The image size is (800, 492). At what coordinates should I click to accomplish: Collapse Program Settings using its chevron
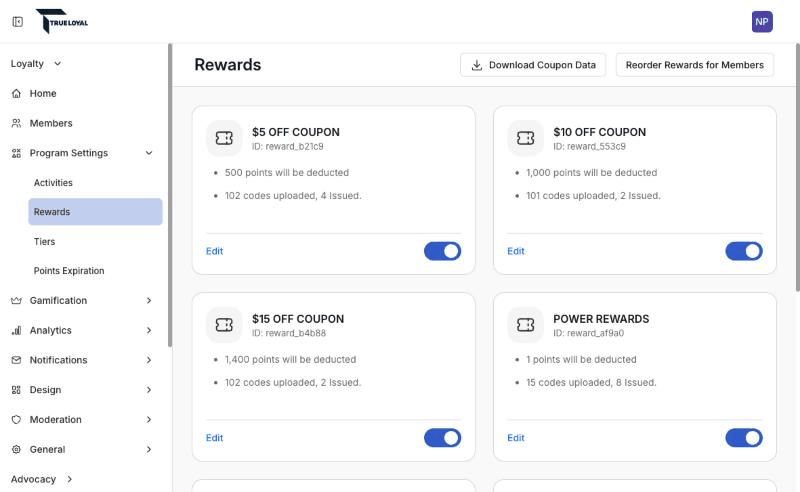[149, 153]
